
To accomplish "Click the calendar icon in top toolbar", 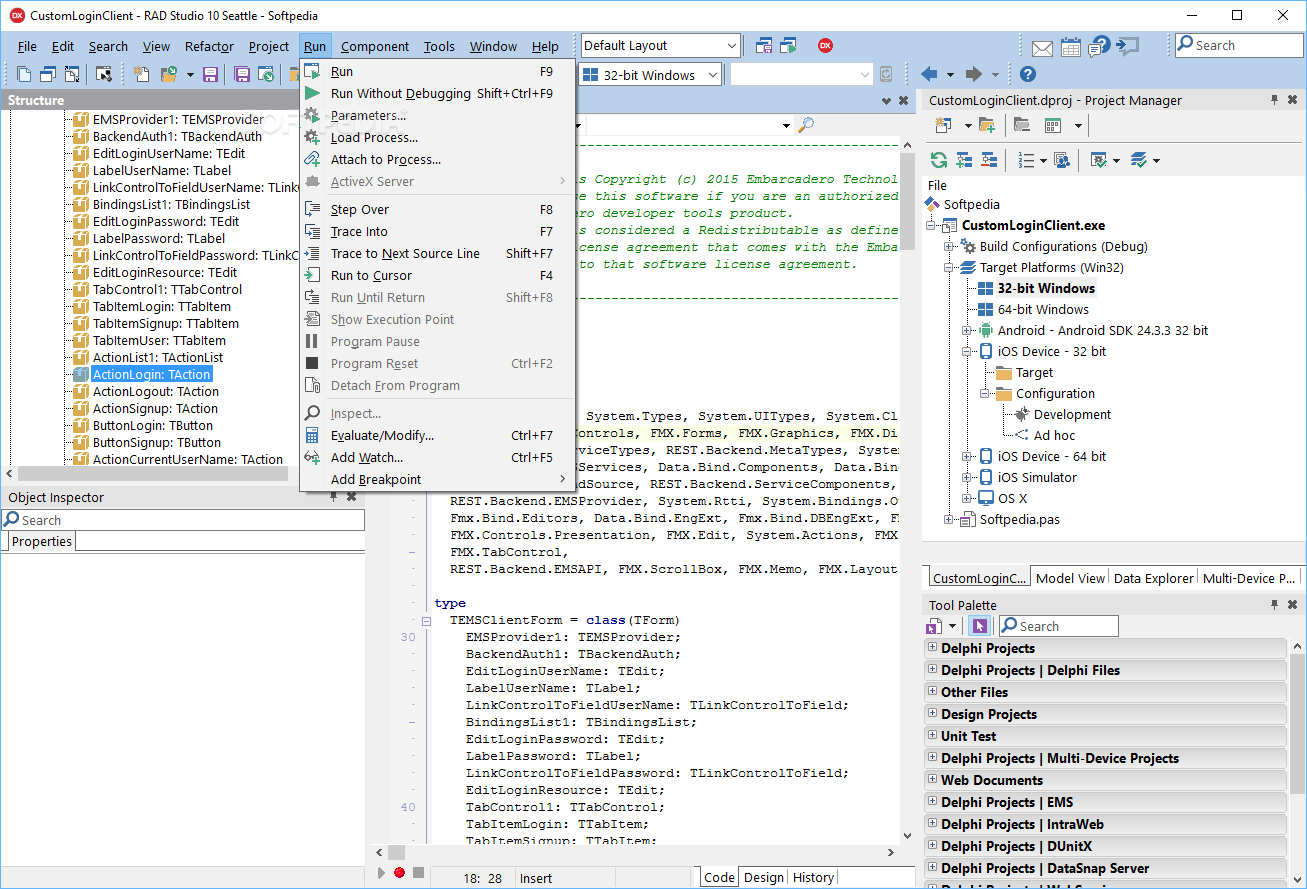I will pyautogui.click(x=1071, y=46).
